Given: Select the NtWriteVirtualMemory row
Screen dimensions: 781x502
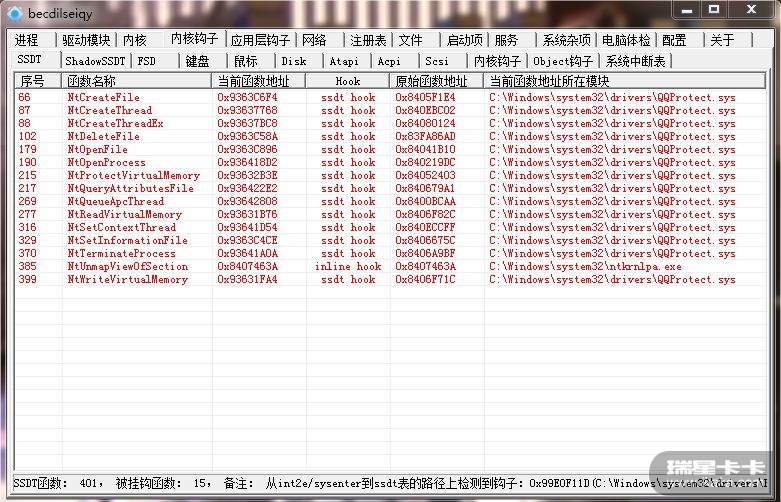Looking at the screenshot, I should [390, 279].
